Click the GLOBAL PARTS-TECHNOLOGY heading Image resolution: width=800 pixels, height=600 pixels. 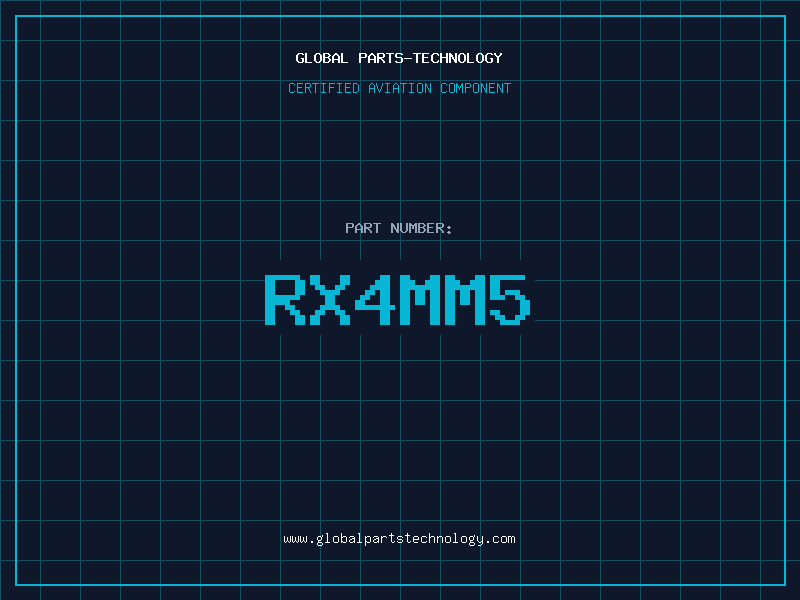[x=399, y=58]
